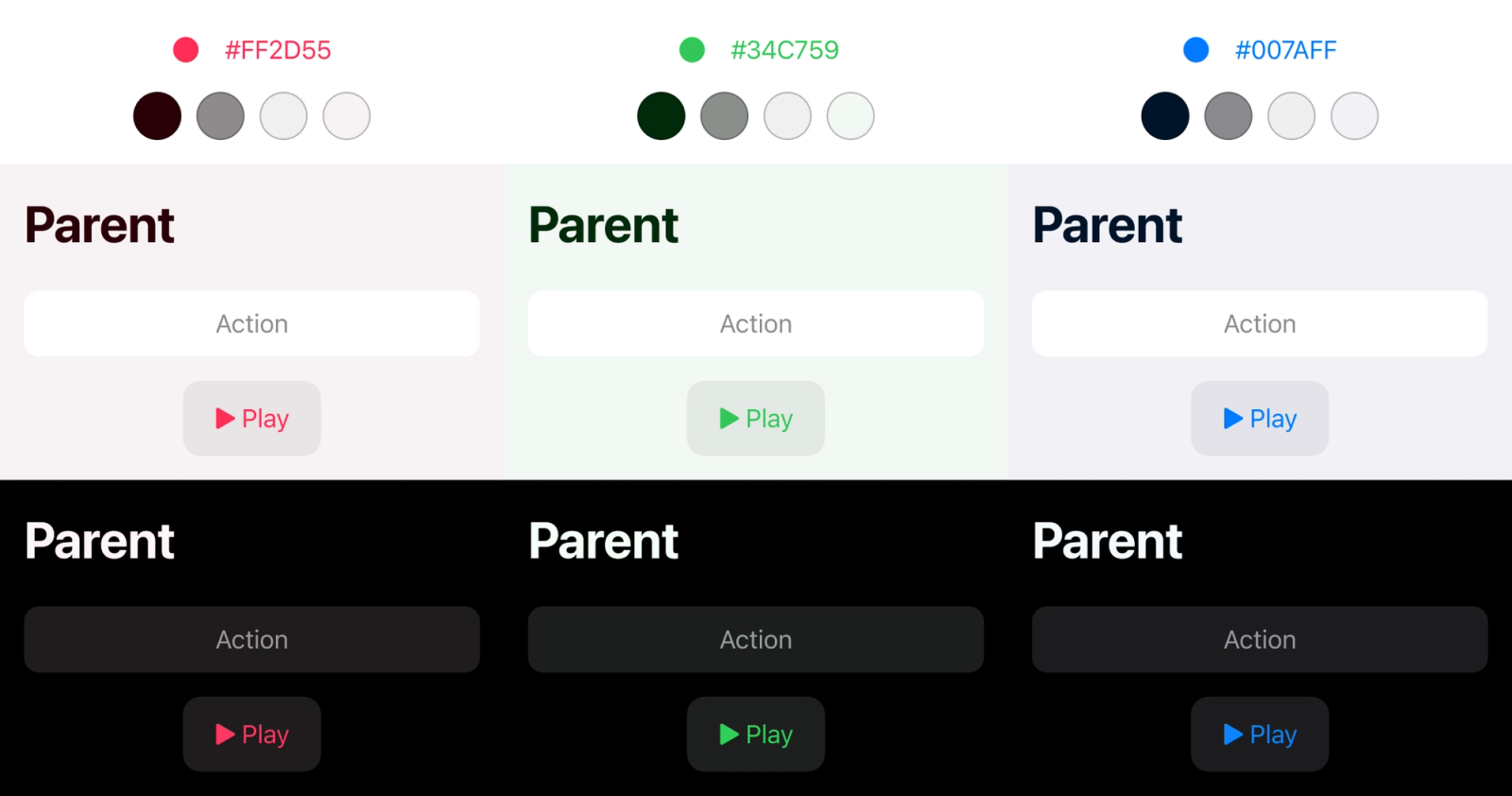
Task: Choose the gray swatch in the blue palette
Action: click(1228, 116)
